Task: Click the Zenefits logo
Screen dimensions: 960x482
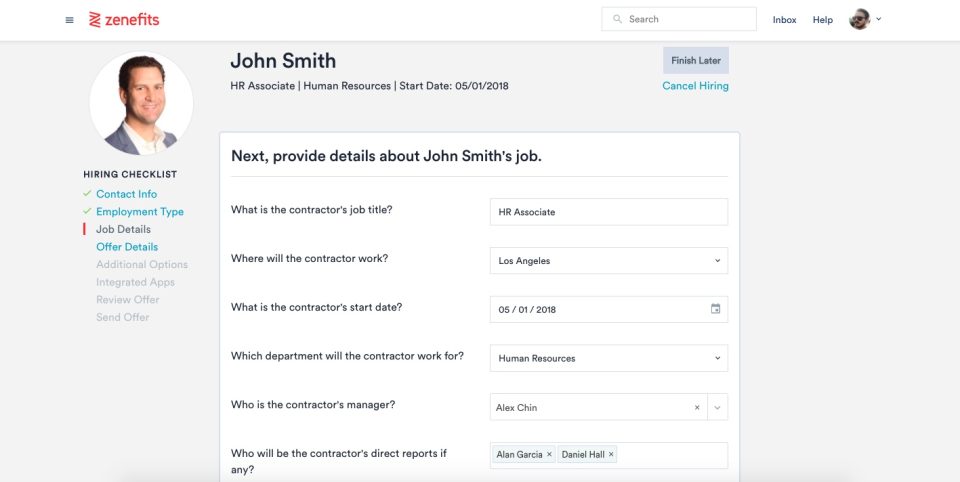Action: (x=124, y=20)
